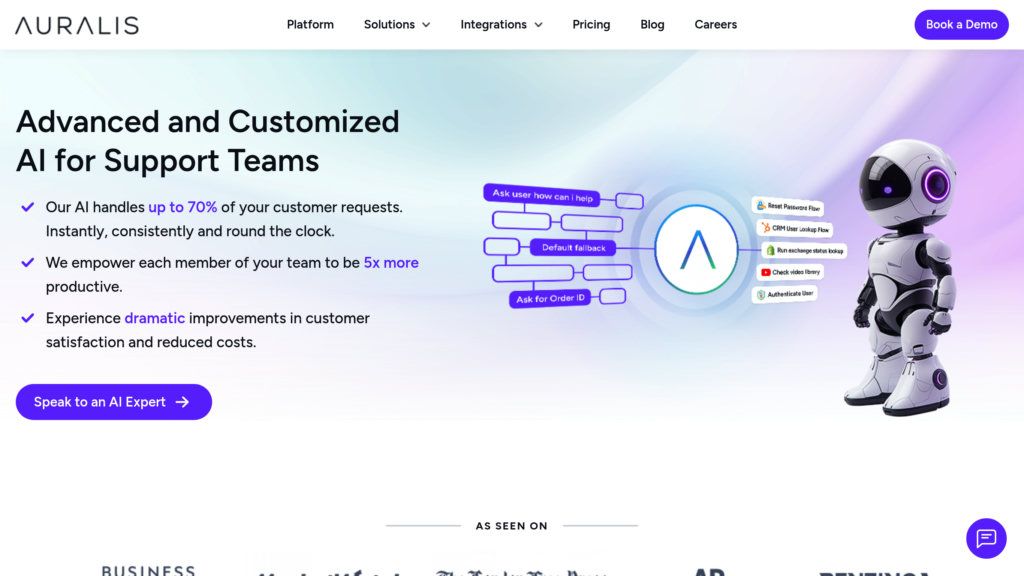Image resolution: width=1024 pixels, height=576 pixels.
Task: Click the Auralis logo
Action: [x=77, y=25]
